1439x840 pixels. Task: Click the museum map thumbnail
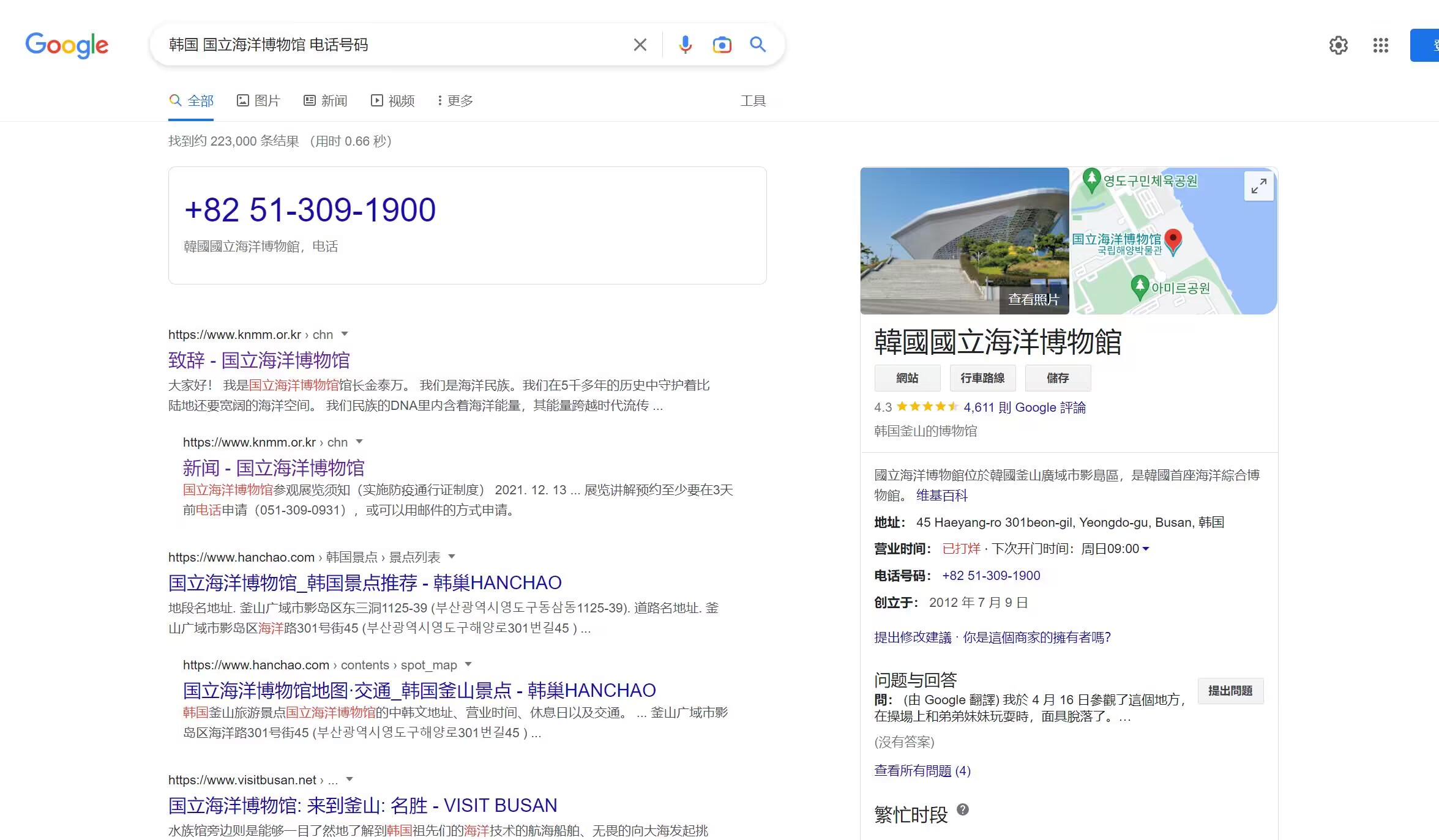click(x=1173, y=241)
